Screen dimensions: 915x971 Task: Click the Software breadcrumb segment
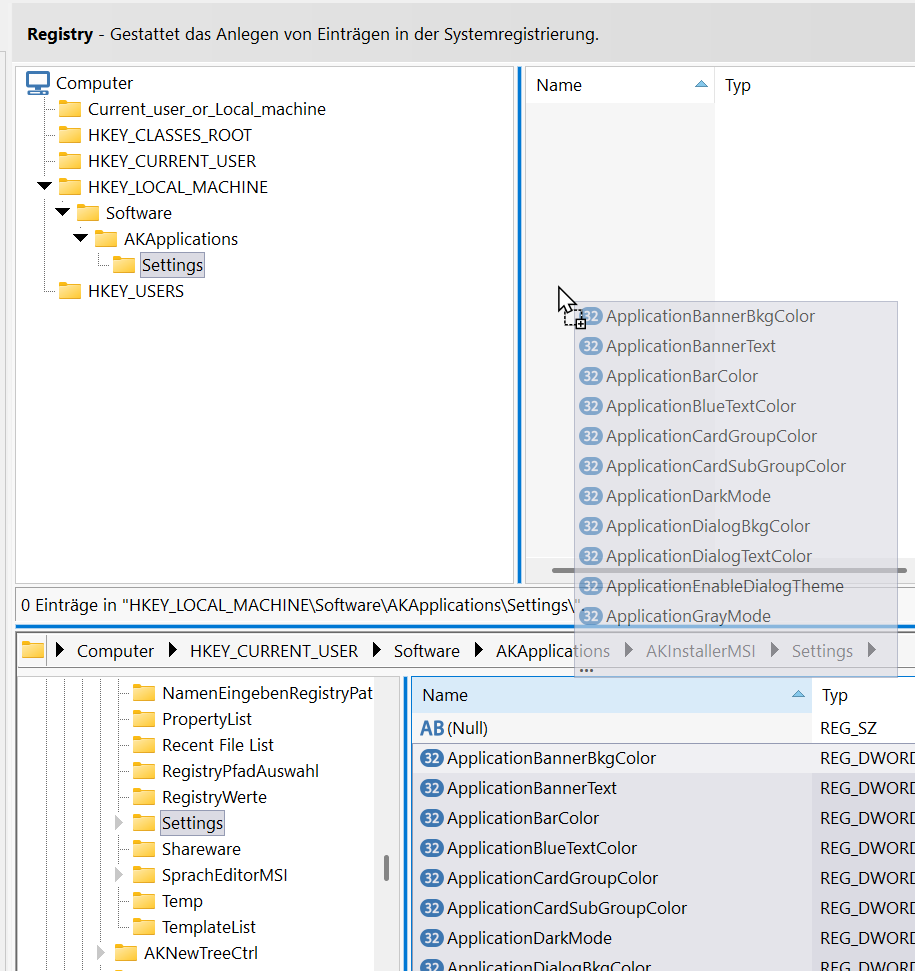click(426, 651)
